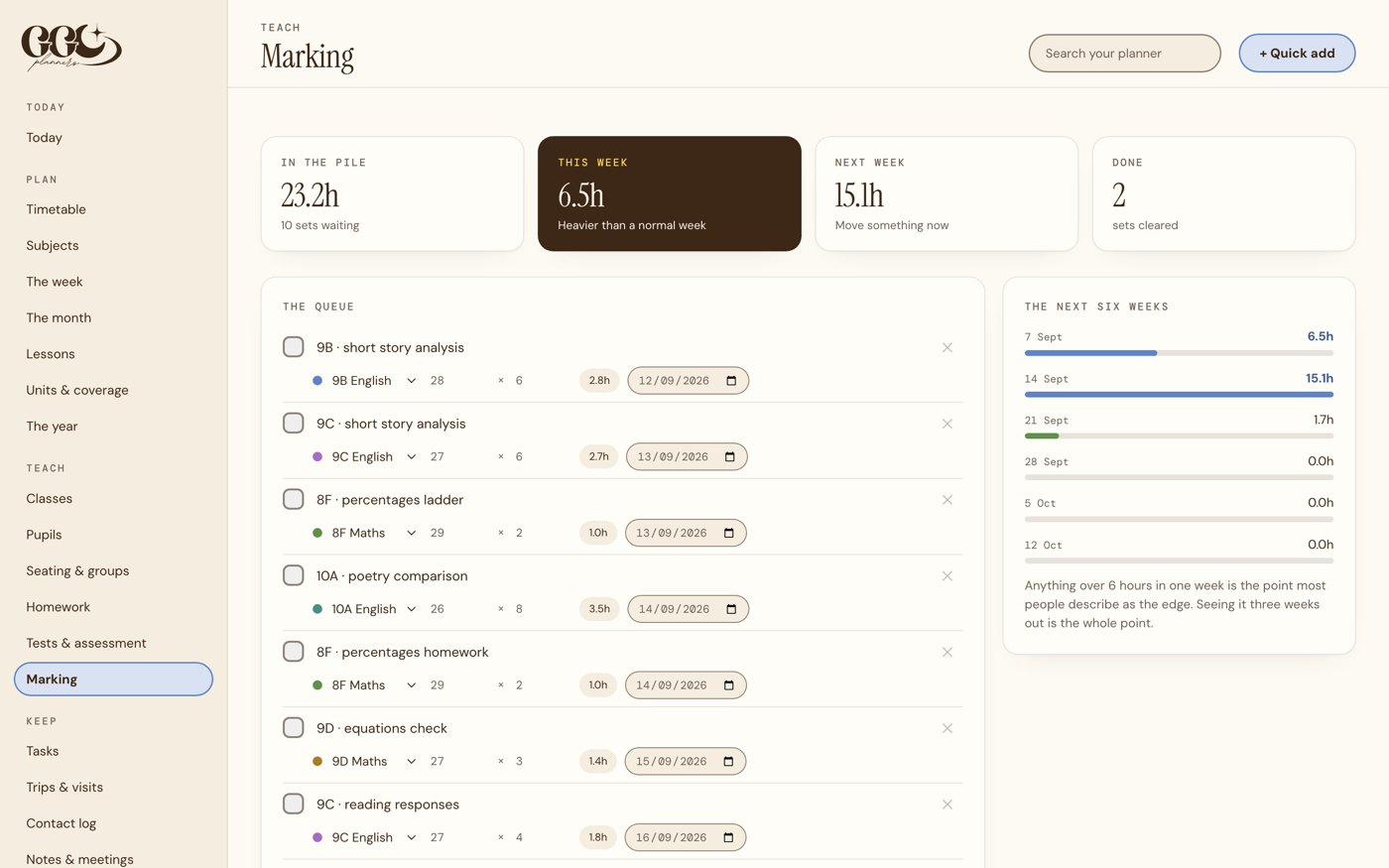Check off 8F percentages homework

point(294,651)
